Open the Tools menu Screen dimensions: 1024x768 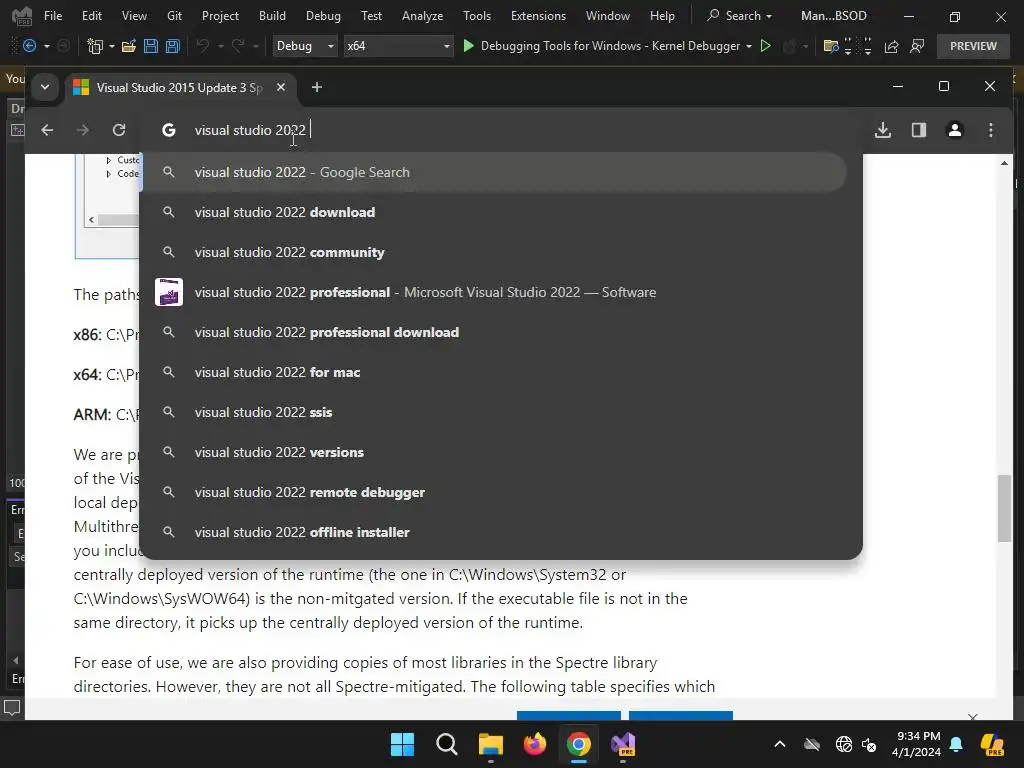tap(477, 16)
